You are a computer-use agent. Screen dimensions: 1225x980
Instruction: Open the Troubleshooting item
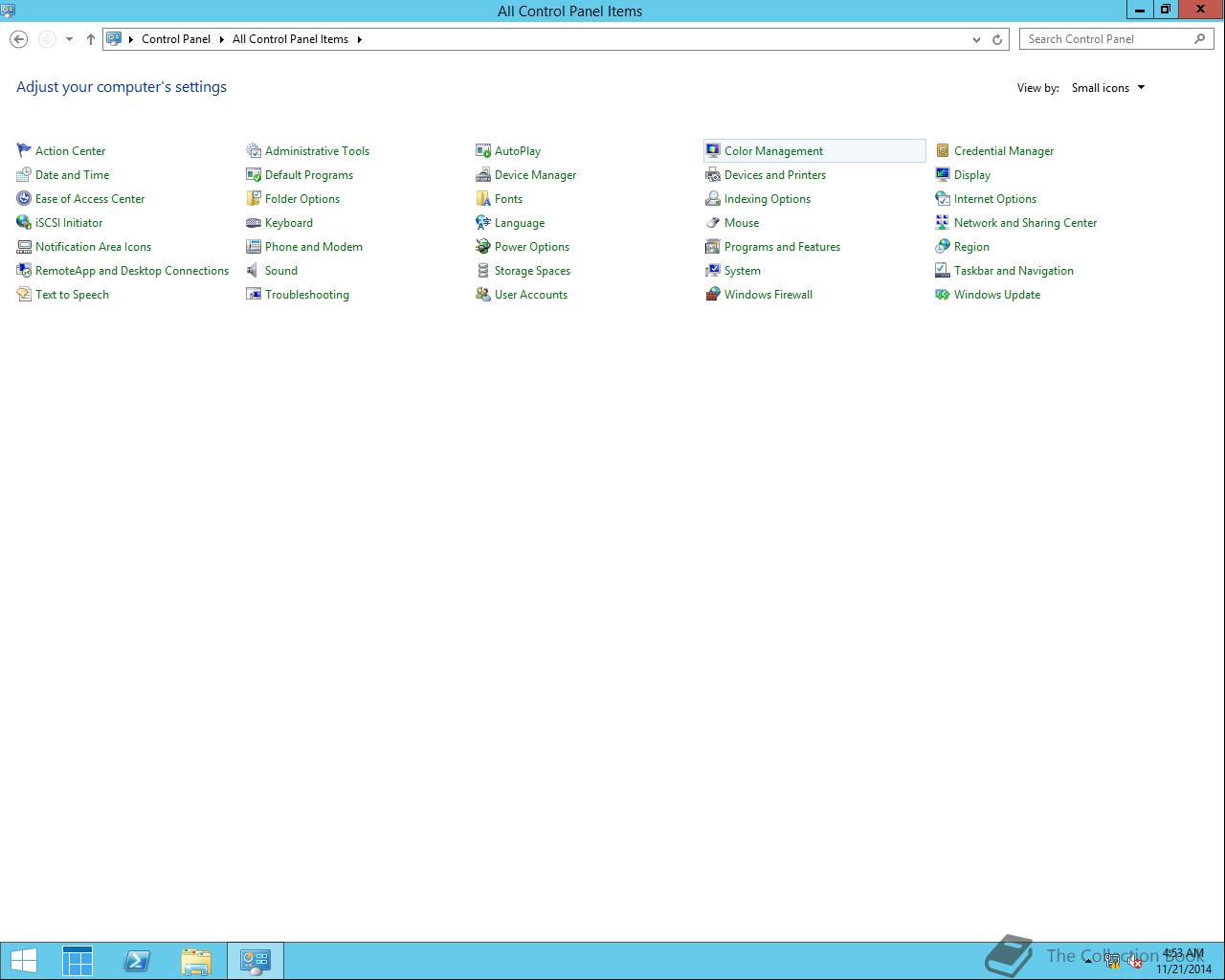(307, 295)
